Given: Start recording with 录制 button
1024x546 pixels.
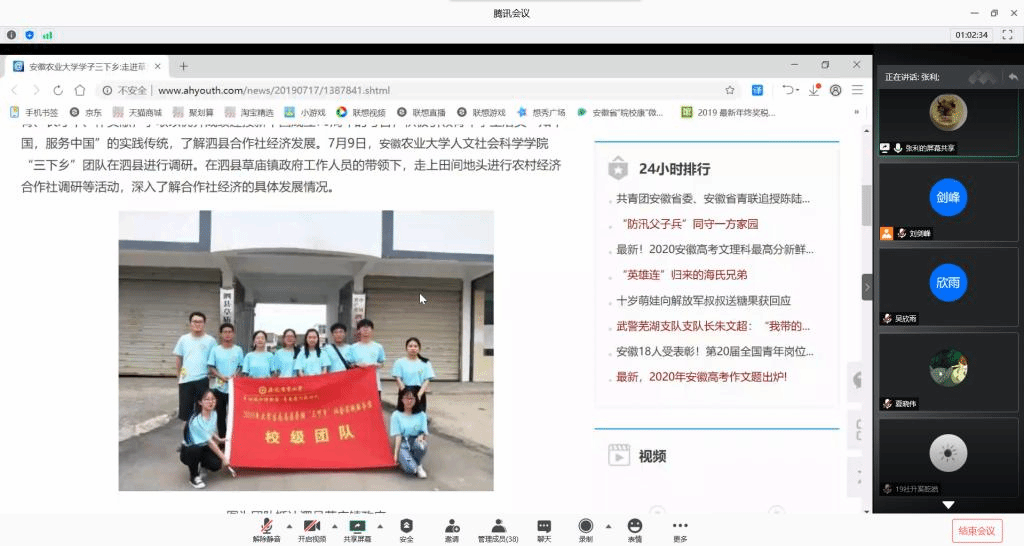Looking at the screenshot, I should [x=586, y=526].
